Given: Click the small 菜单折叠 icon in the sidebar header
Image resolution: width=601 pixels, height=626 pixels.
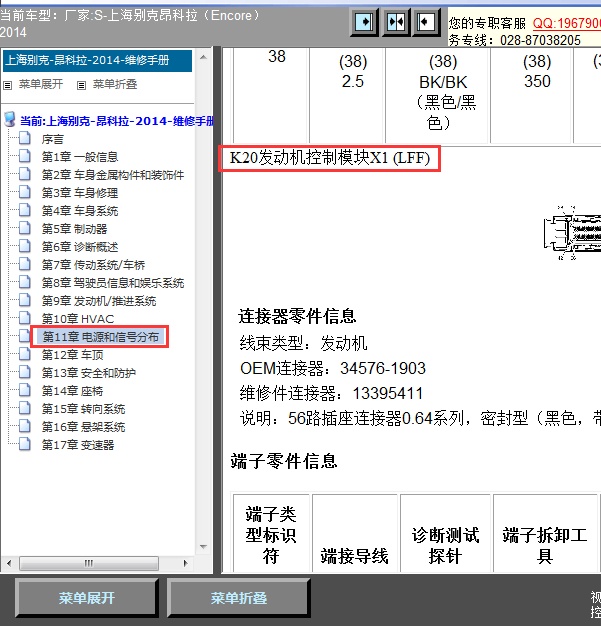Looking at the screenshot, I should point(81,85).
